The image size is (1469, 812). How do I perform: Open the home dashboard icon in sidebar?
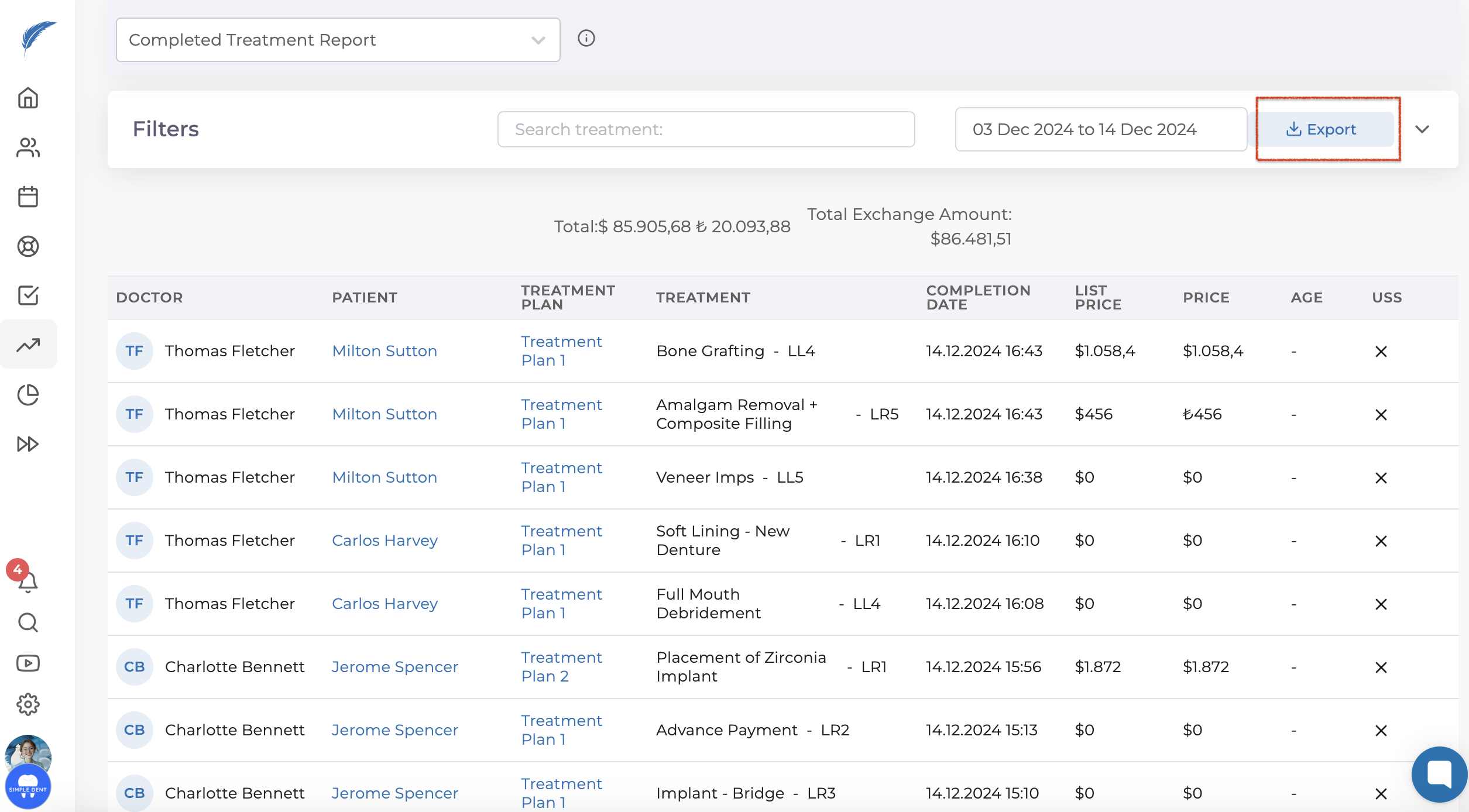click(x=28, y=98)
